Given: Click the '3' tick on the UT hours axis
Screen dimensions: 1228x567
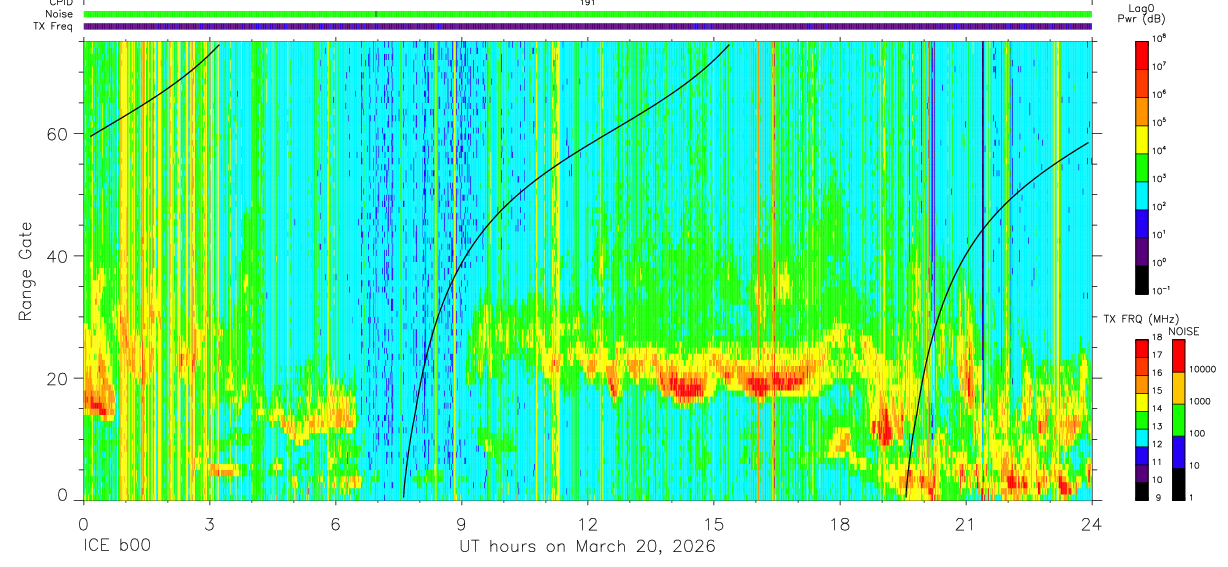Looking at the screenshot, I should tap(209, 523).
